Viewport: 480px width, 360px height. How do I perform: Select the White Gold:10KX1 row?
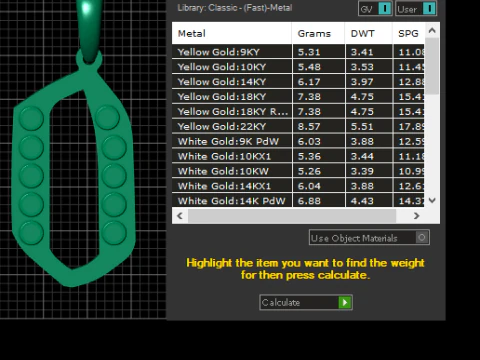pos(298,156)
